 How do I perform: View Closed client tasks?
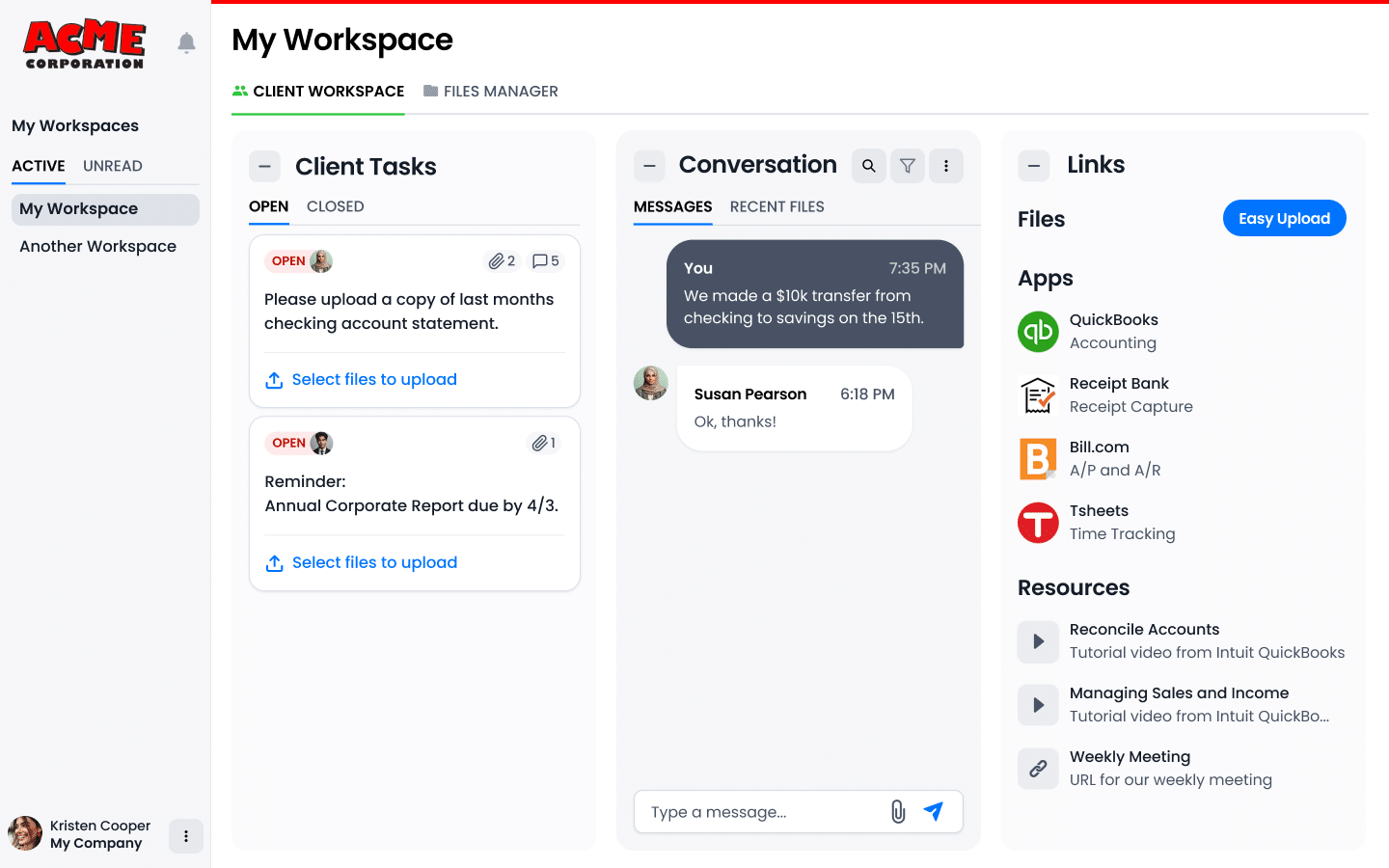point(335,205)
